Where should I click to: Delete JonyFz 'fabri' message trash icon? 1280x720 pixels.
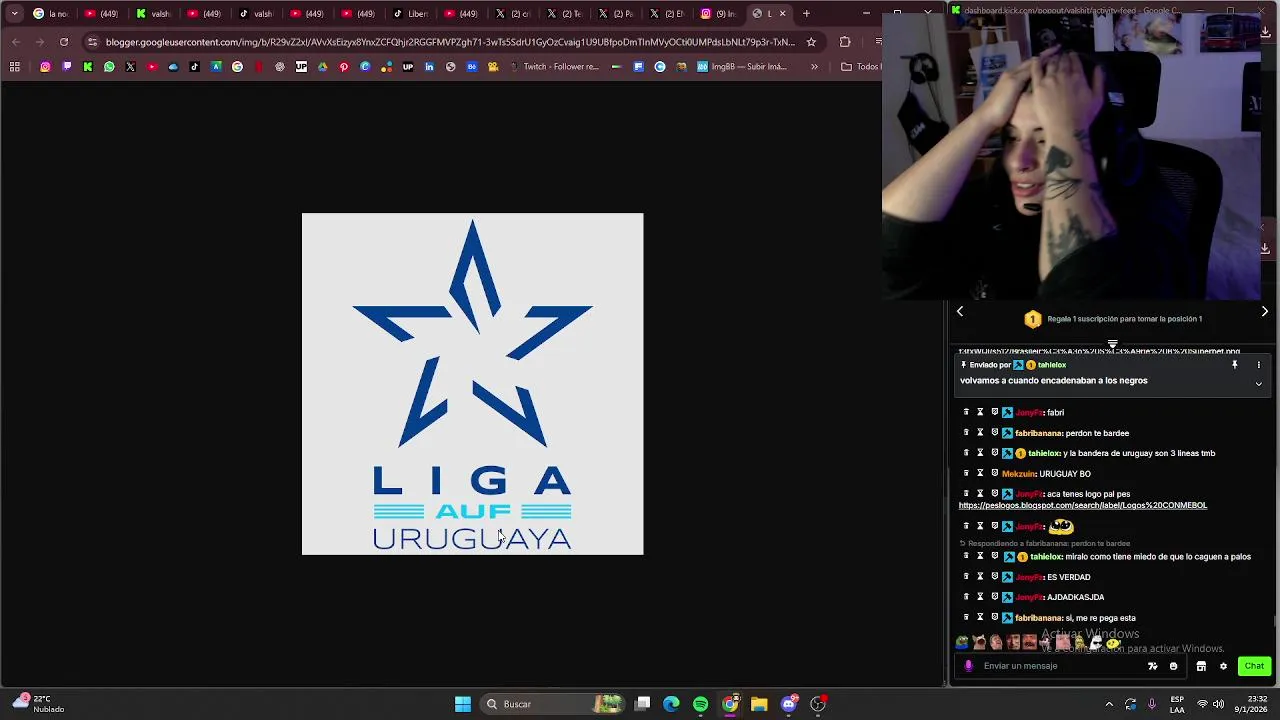(x=966, y=412)
